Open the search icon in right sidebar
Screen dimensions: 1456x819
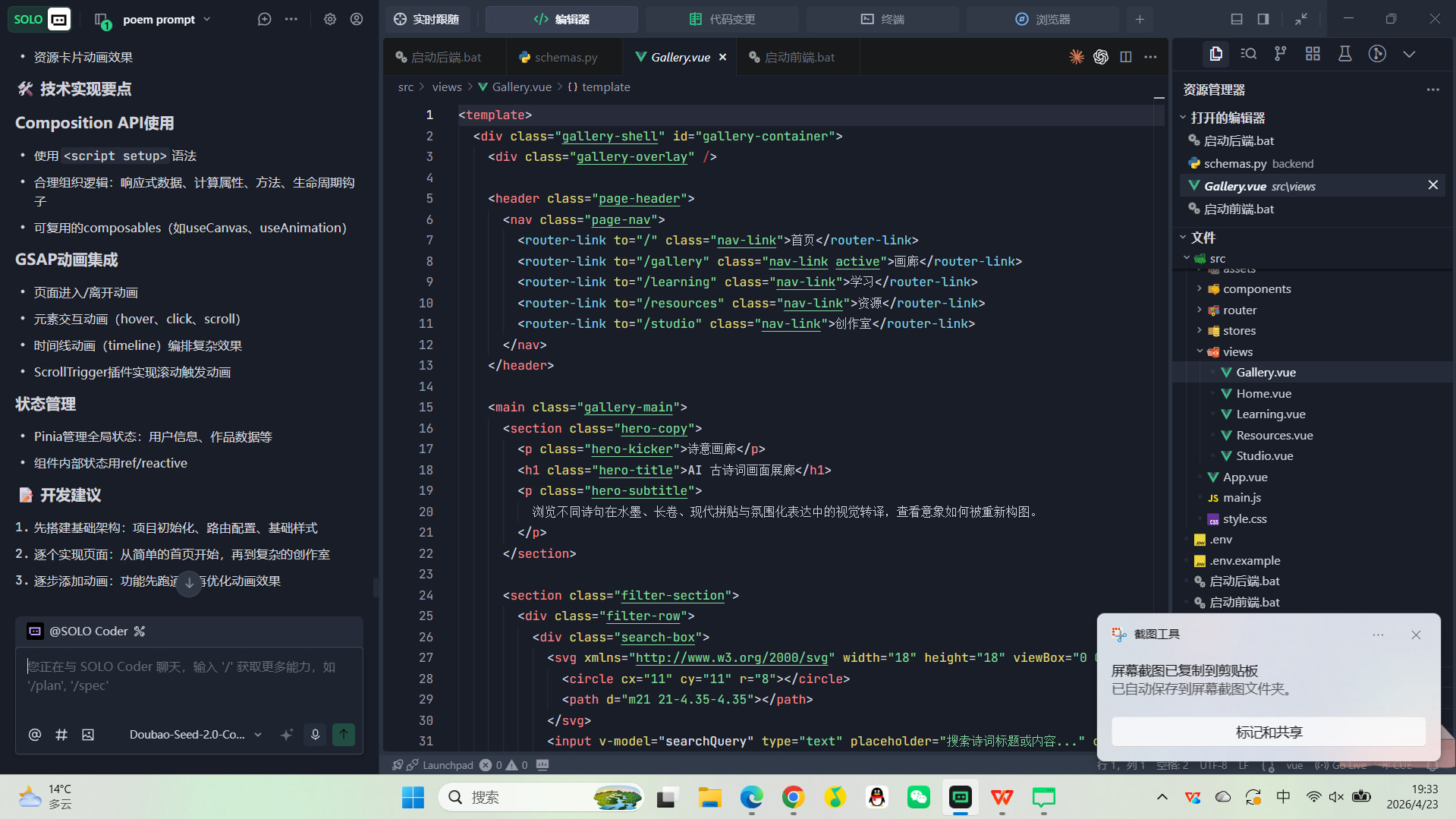pos(1248,54)
